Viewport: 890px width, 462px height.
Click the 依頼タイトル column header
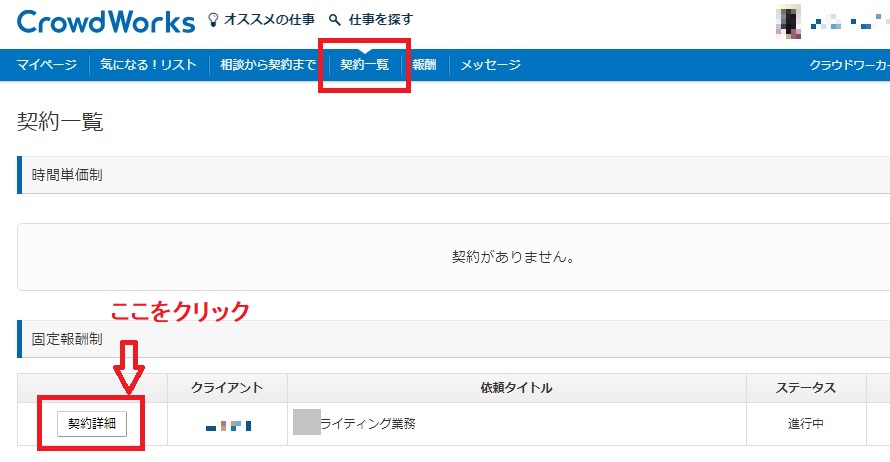pyautogui.click(x=516, y=387)
